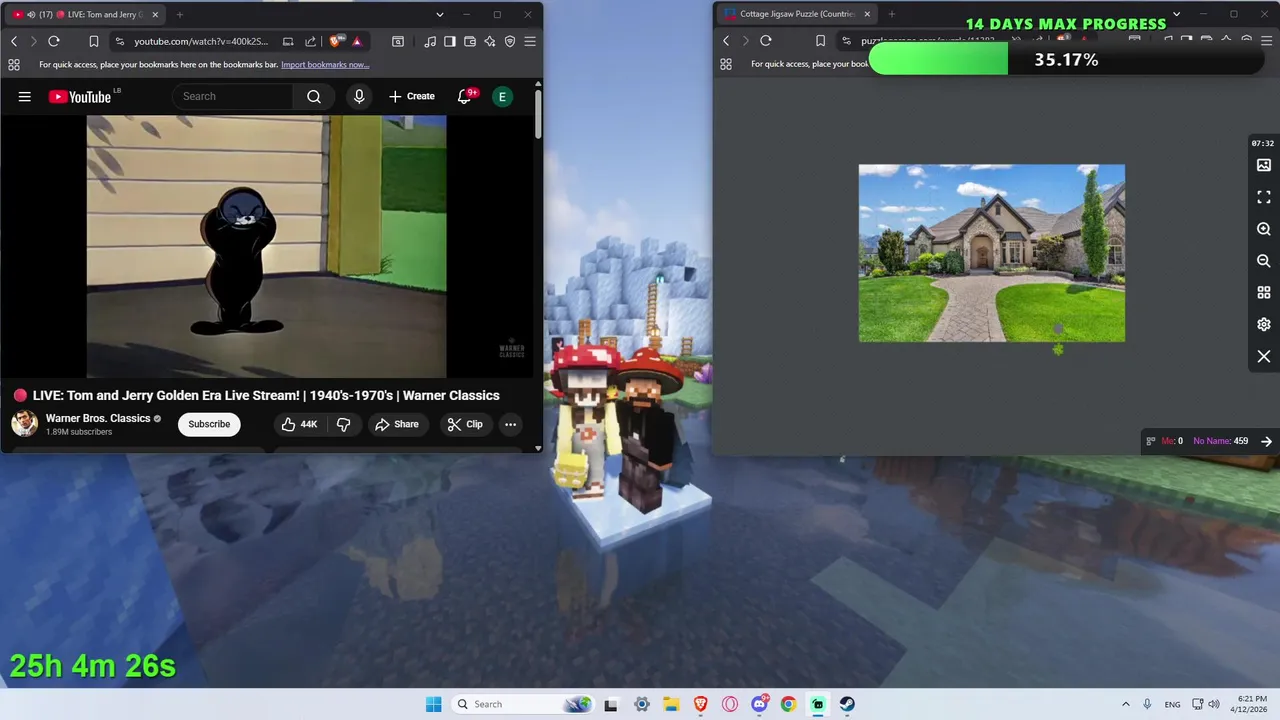Open the YouTube account avatar E
The height and width of the screenshot is (720, 1280).
click(x=502, y=96)
